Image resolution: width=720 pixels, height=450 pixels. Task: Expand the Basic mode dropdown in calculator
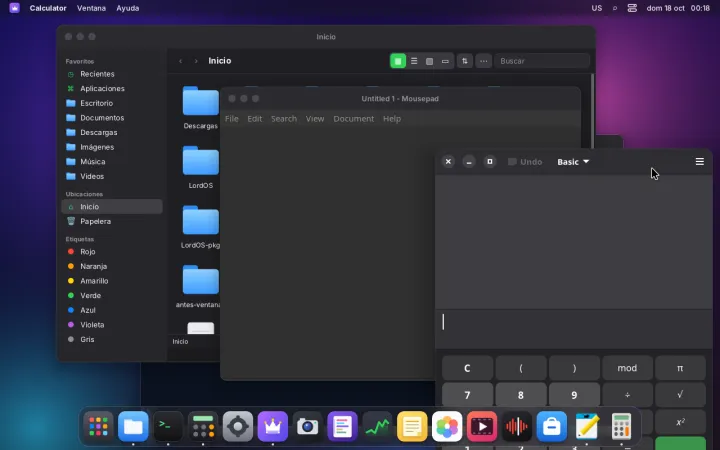[x=573, y=162]
